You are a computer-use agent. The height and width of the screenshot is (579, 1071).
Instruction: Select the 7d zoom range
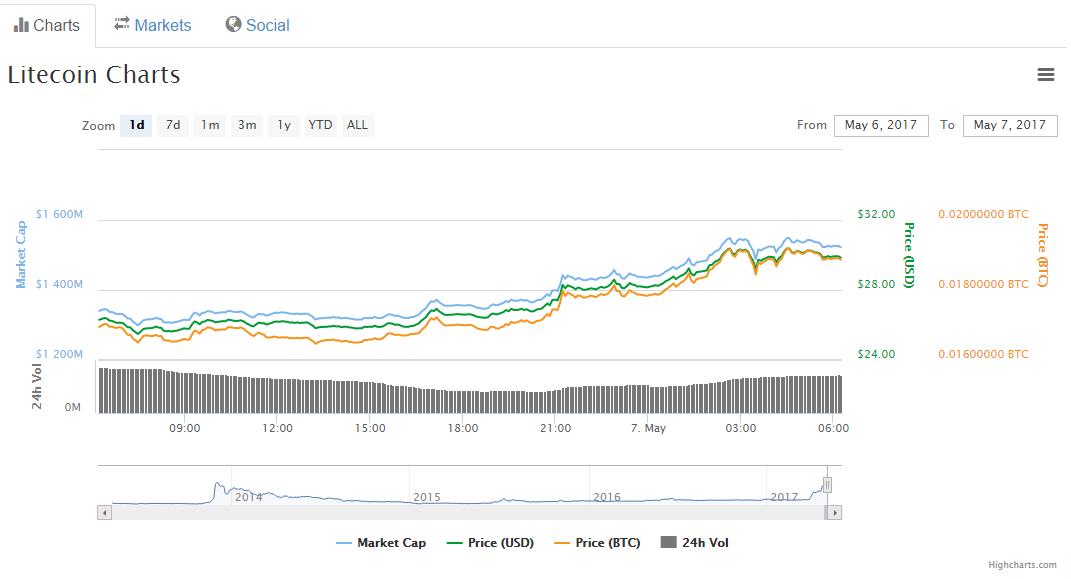(x=172, y=125)
